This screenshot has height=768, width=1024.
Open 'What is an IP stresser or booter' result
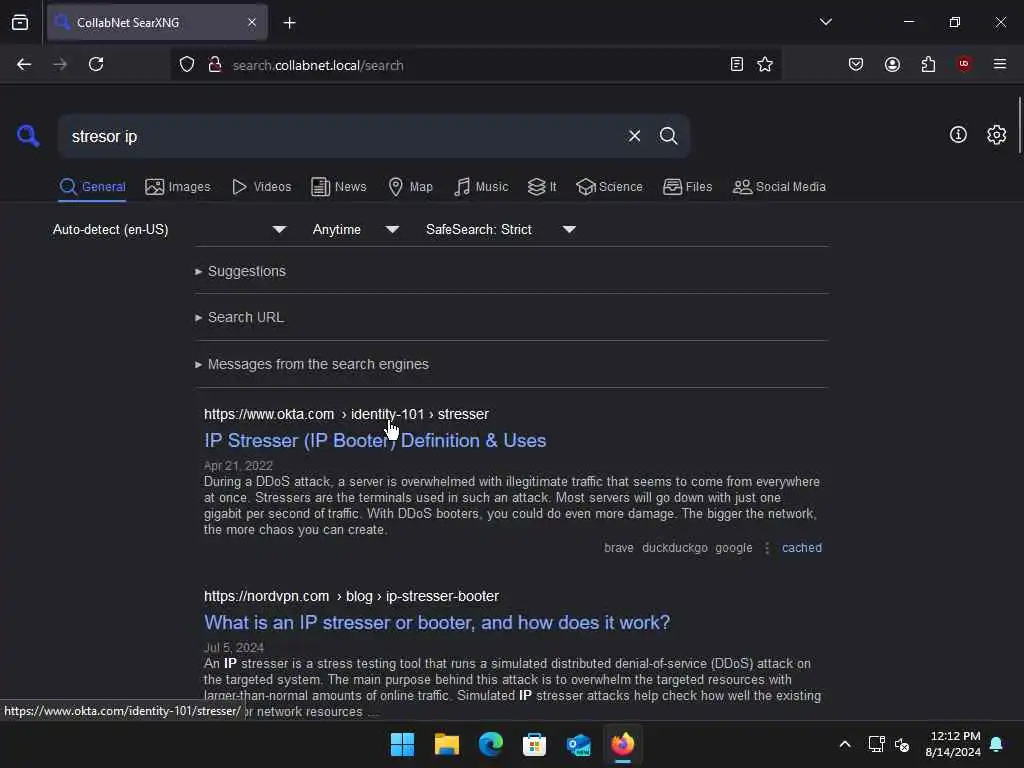[x=437, y=622]
